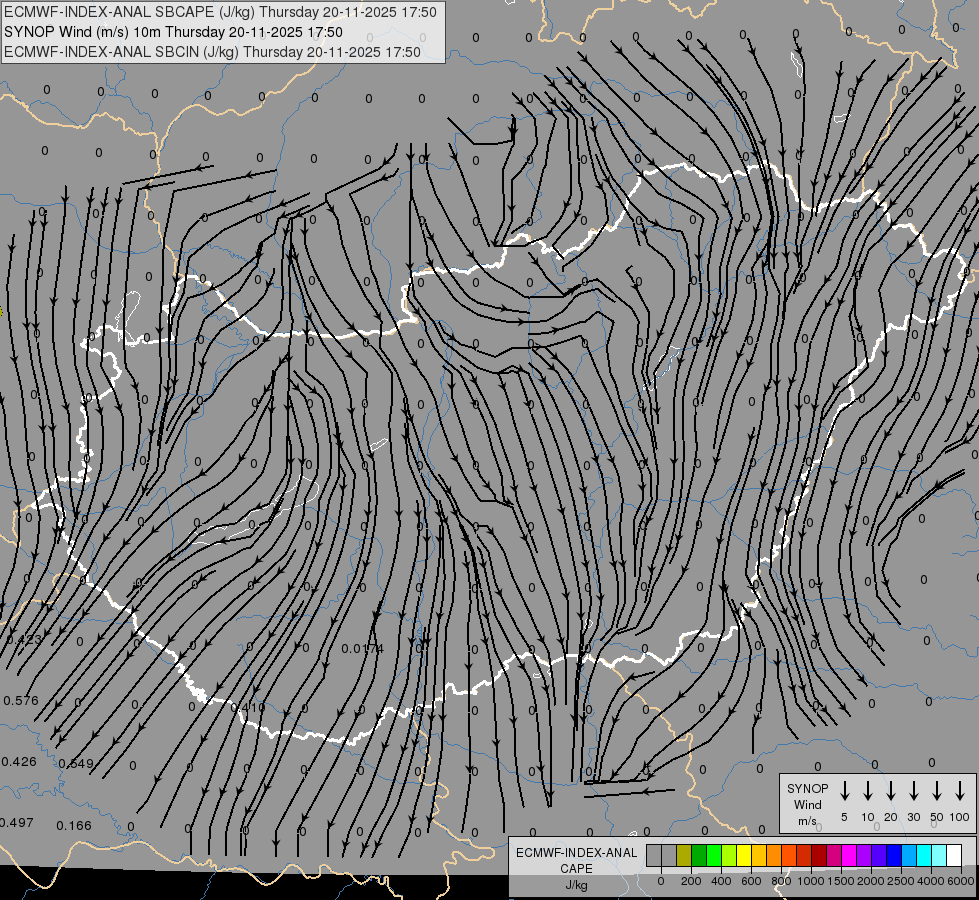This screenshot has width=979, height=900.
Task: Click the 10 m/s wind arrow in legend
Action: [x=868, y=791]
